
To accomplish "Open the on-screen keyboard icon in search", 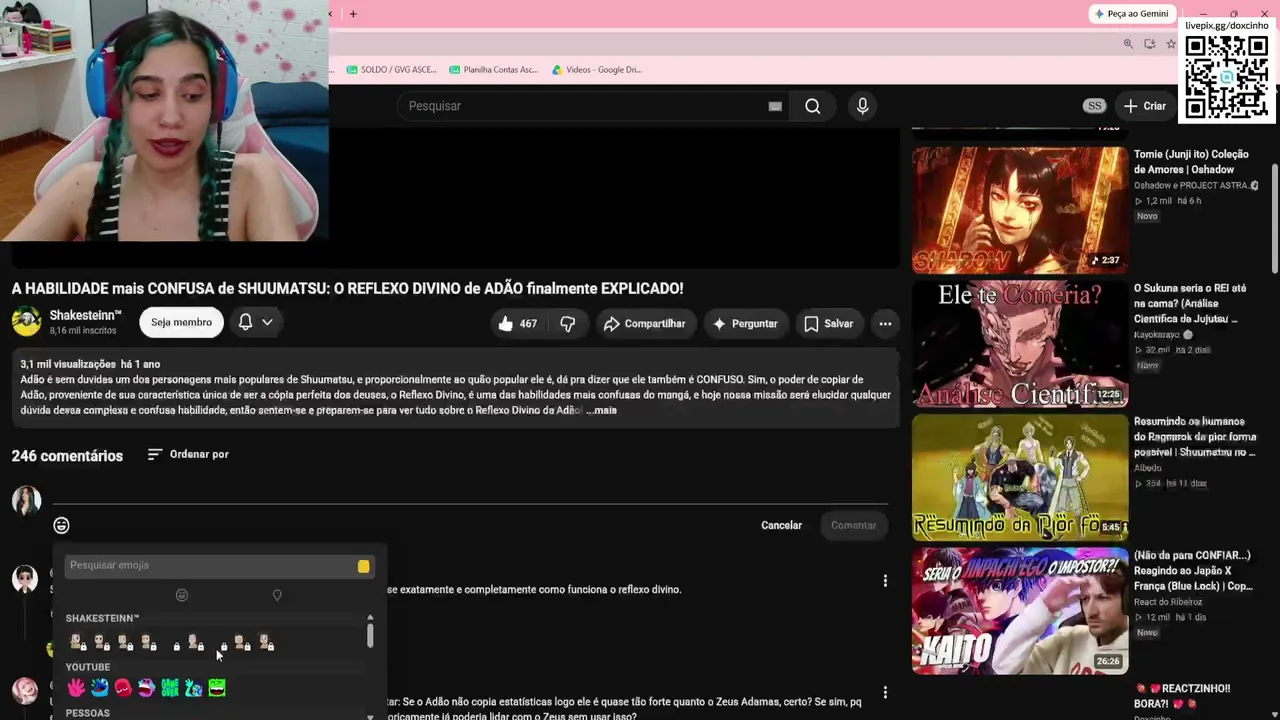I will [x=775, y=106].
